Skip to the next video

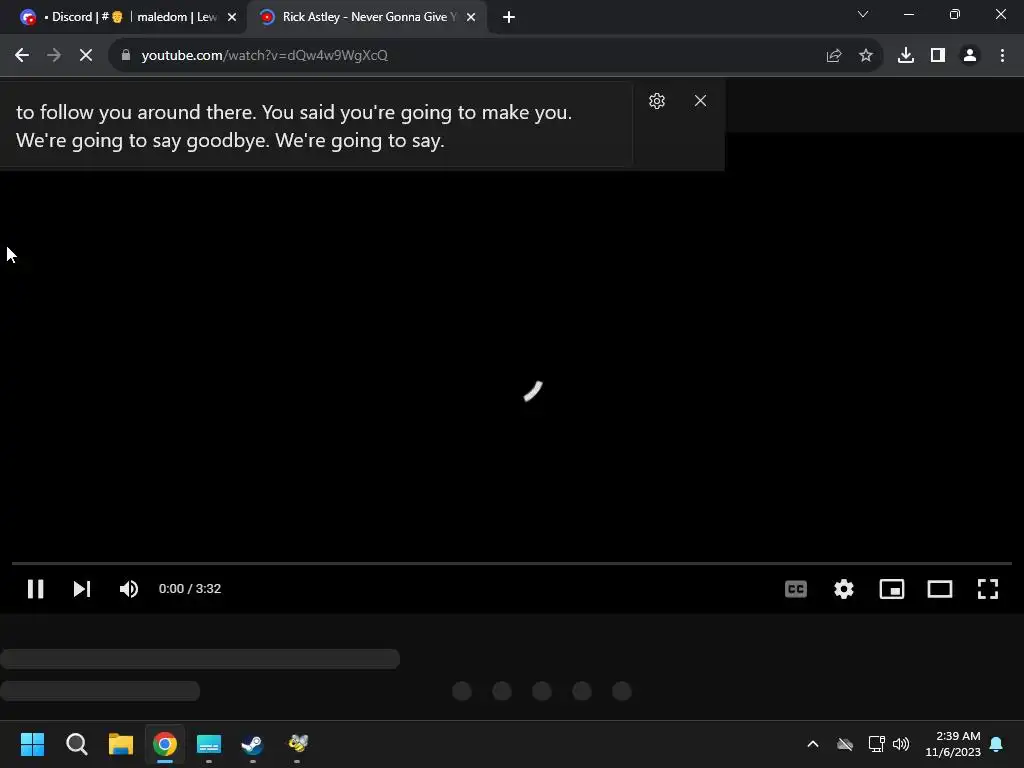82,589
